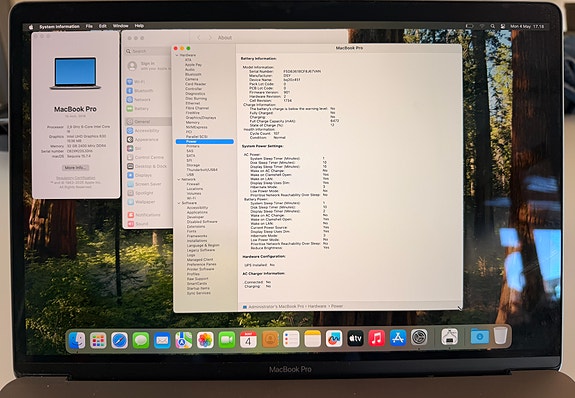Open the Apple menu
Image resolution: width=575 pixels, height=398 pixels.
point(31,27)
